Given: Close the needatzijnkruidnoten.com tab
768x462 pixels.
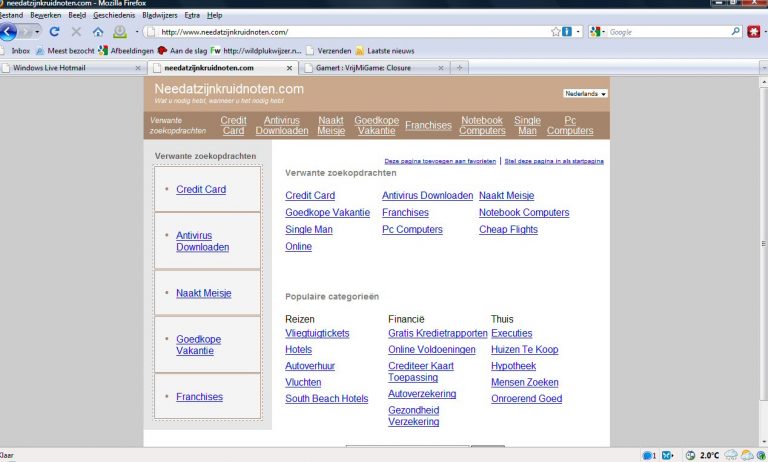Looking at the screenshot, I should click(x=289, y=68).
